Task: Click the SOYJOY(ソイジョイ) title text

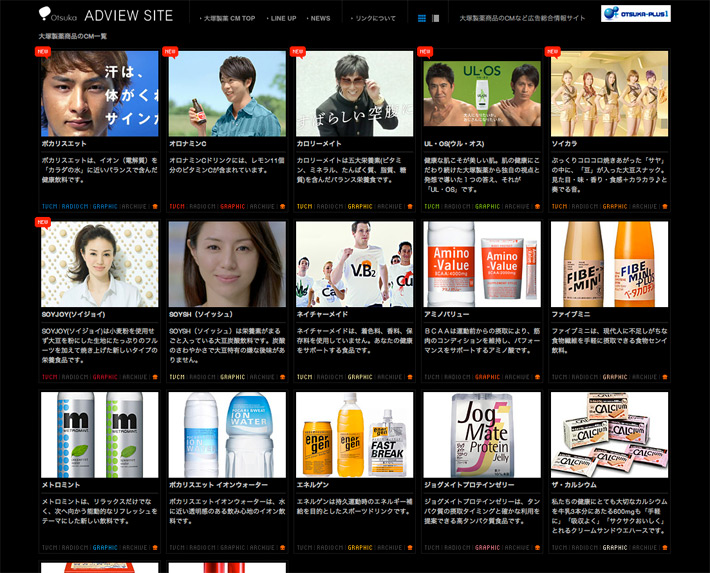Action: [73, 314]
